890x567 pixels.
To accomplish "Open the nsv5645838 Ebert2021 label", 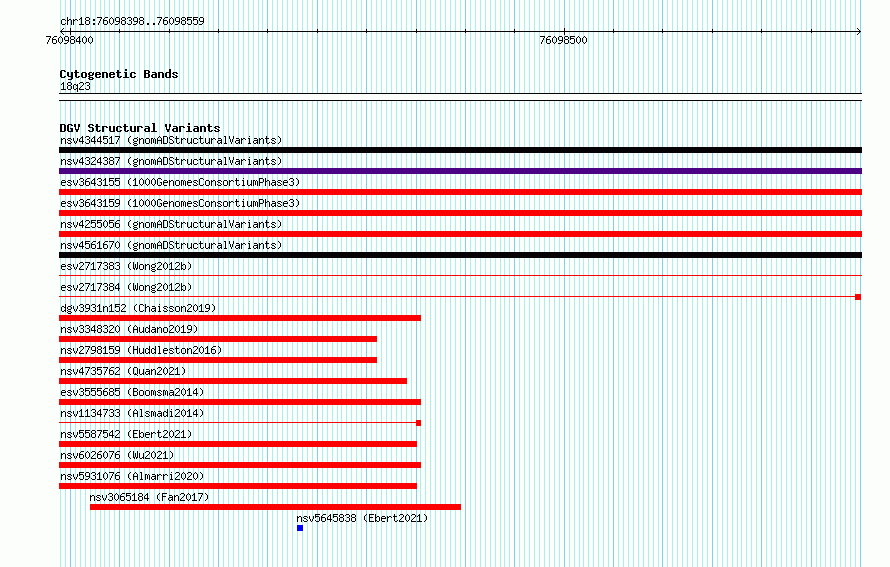I will pyautogui.click(x=362, y=518).
